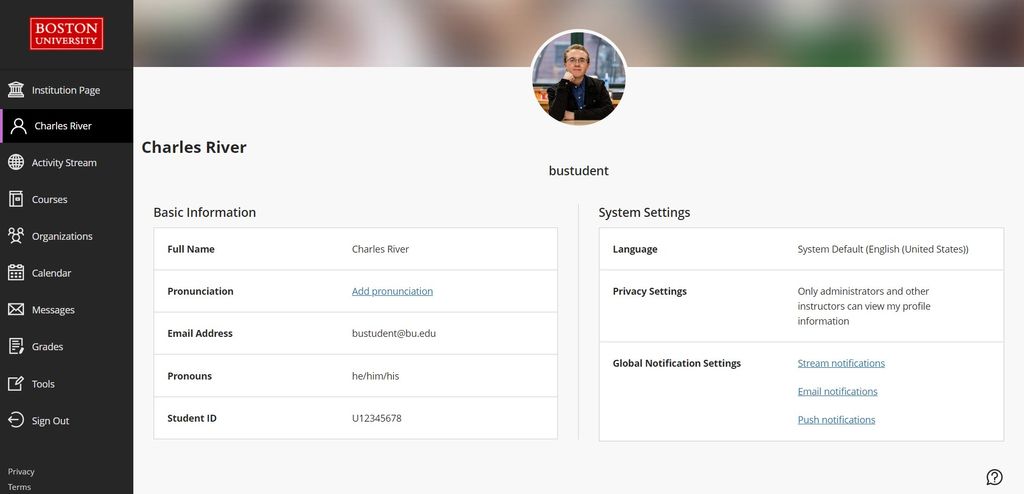Open Email notifications settings link
Image resolution: width=1024 pixels, height=494 pixels.
click(x=837, y=391)
